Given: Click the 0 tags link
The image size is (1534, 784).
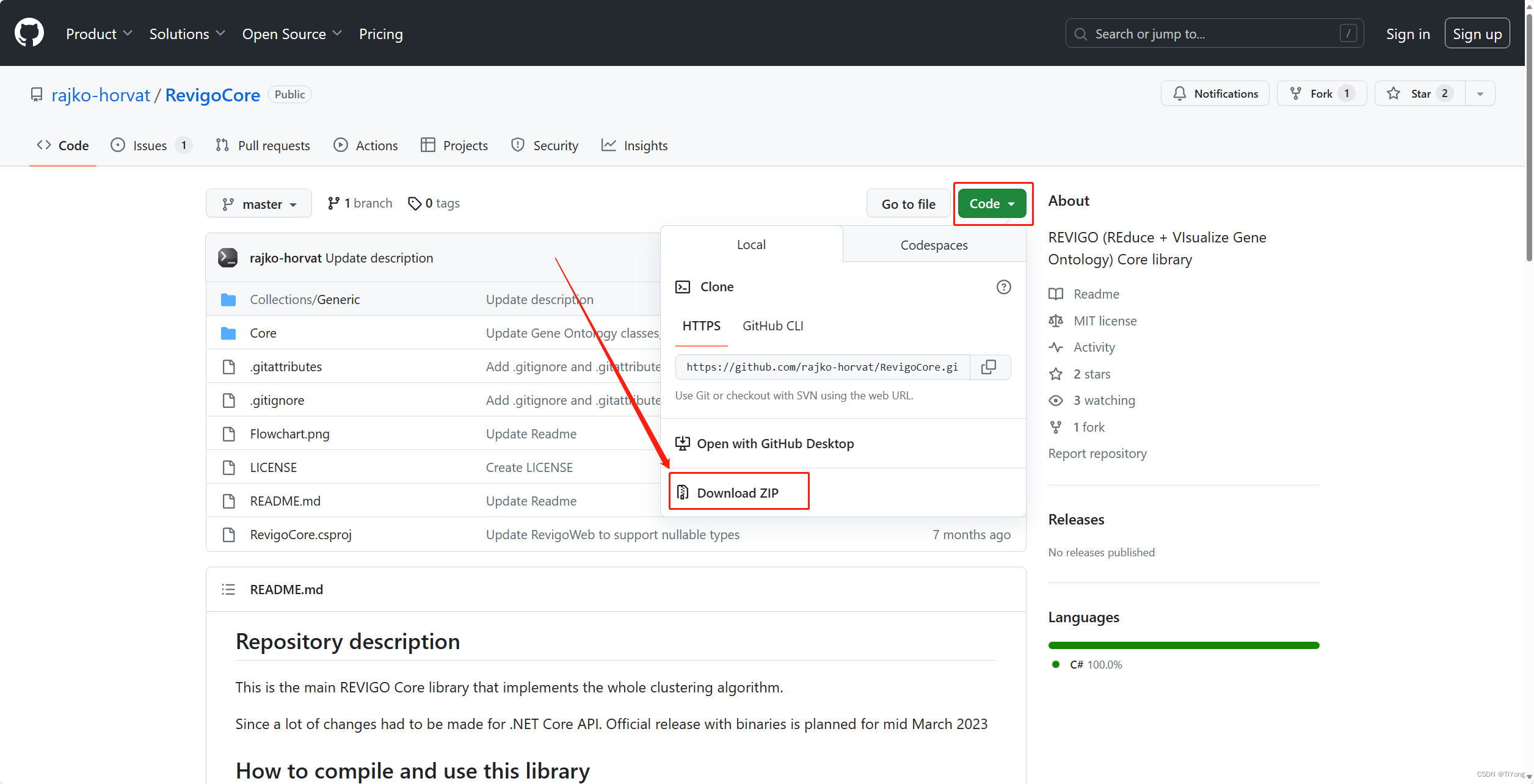Looking at the screenshot, I should tap(434, 203).
